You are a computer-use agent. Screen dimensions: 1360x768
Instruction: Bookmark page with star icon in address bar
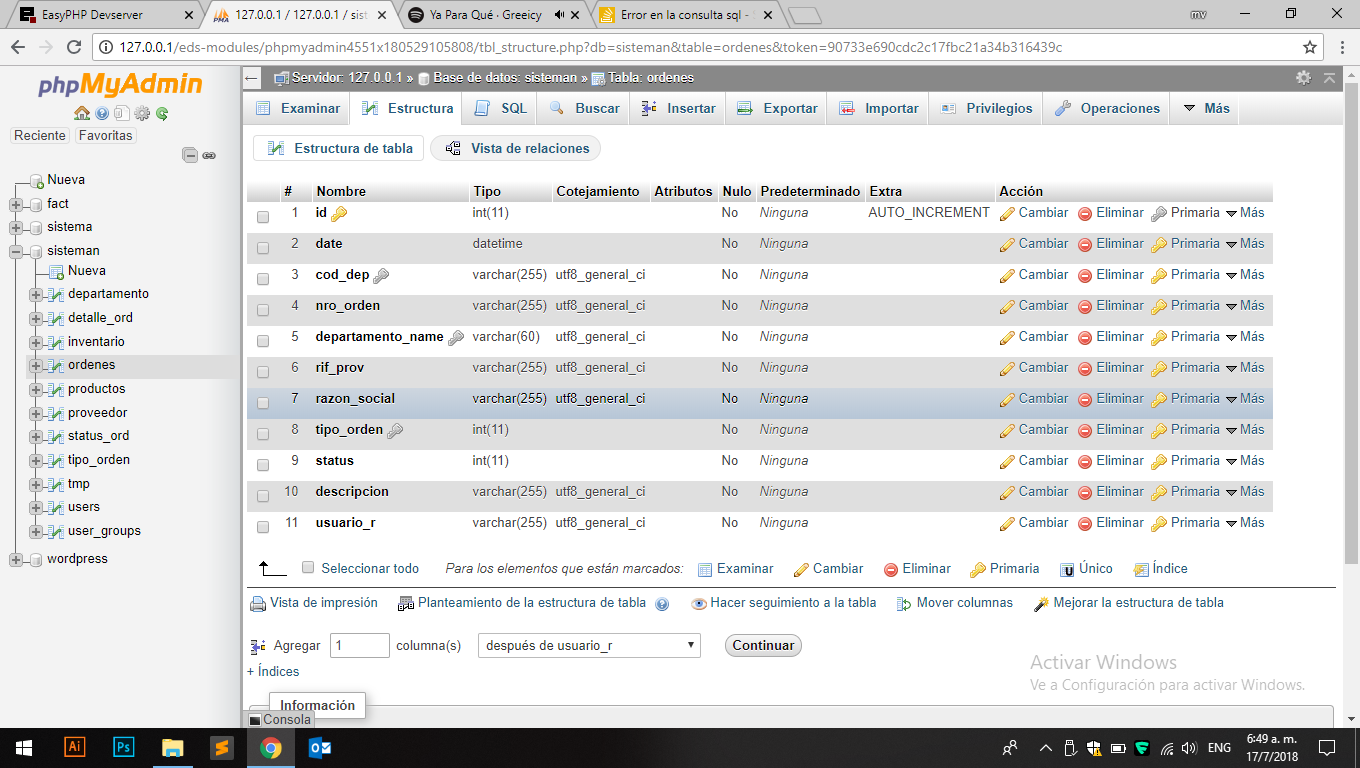pos(1310,47)
